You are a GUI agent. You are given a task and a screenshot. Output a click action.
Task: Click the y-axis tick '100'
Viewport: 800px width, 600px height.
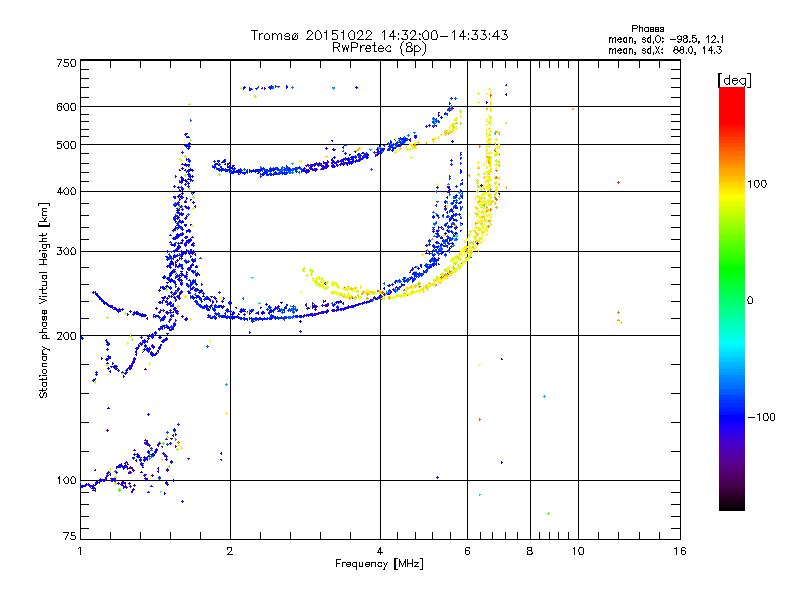66,480
